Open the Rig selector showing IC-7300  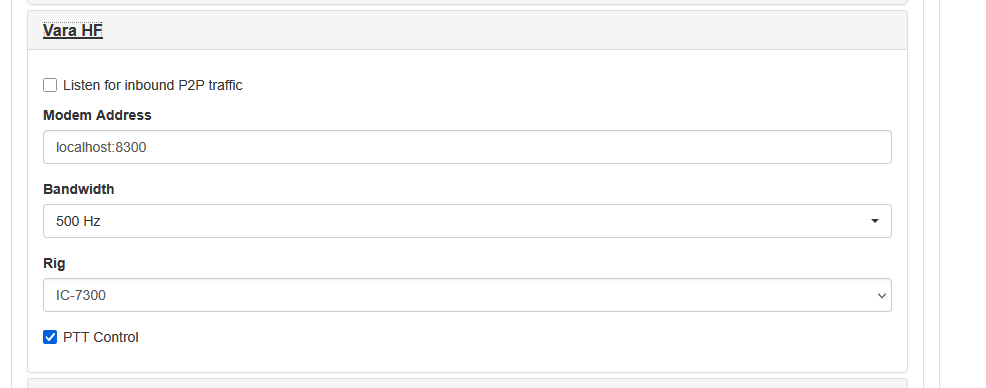click(x=467, y=295)
